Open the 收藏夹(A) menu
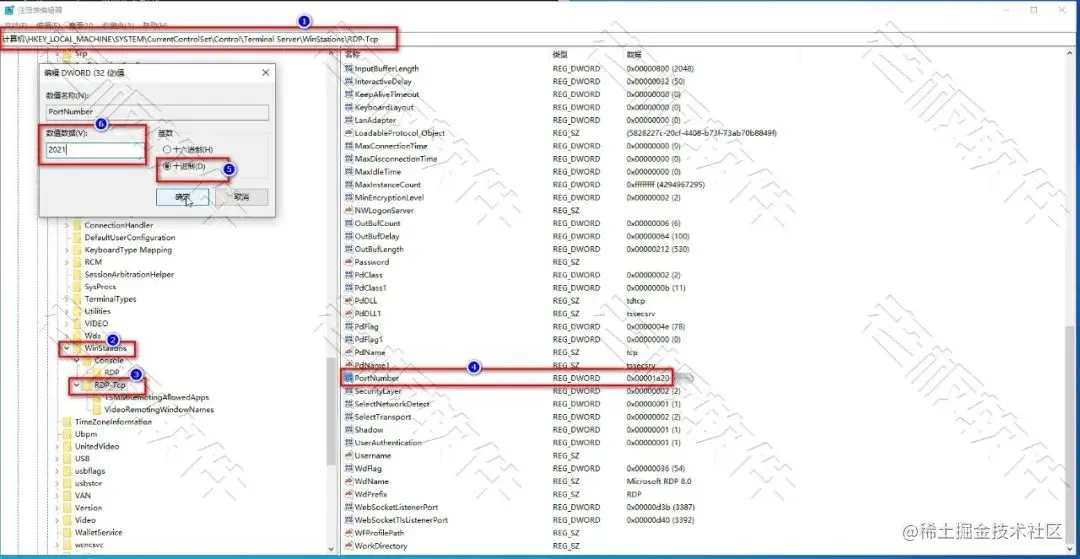Screen dimensions: 1080x559 (x=116, y=25)
